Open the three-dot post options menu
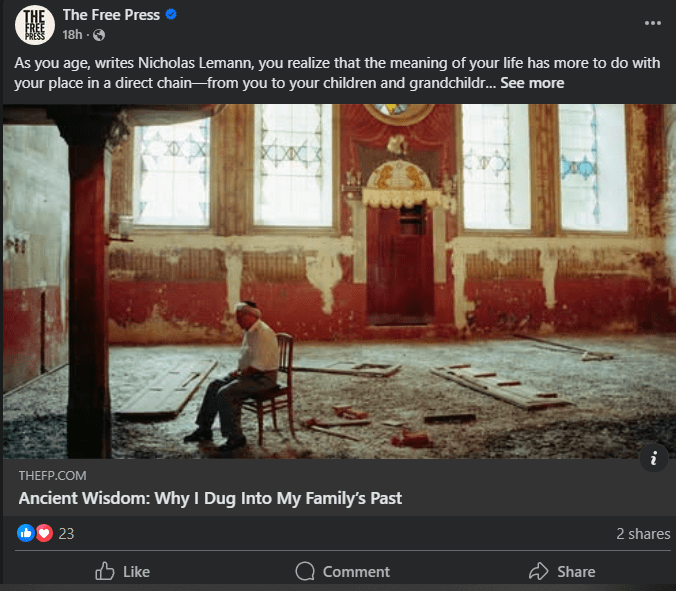 (x=653, y=23)
